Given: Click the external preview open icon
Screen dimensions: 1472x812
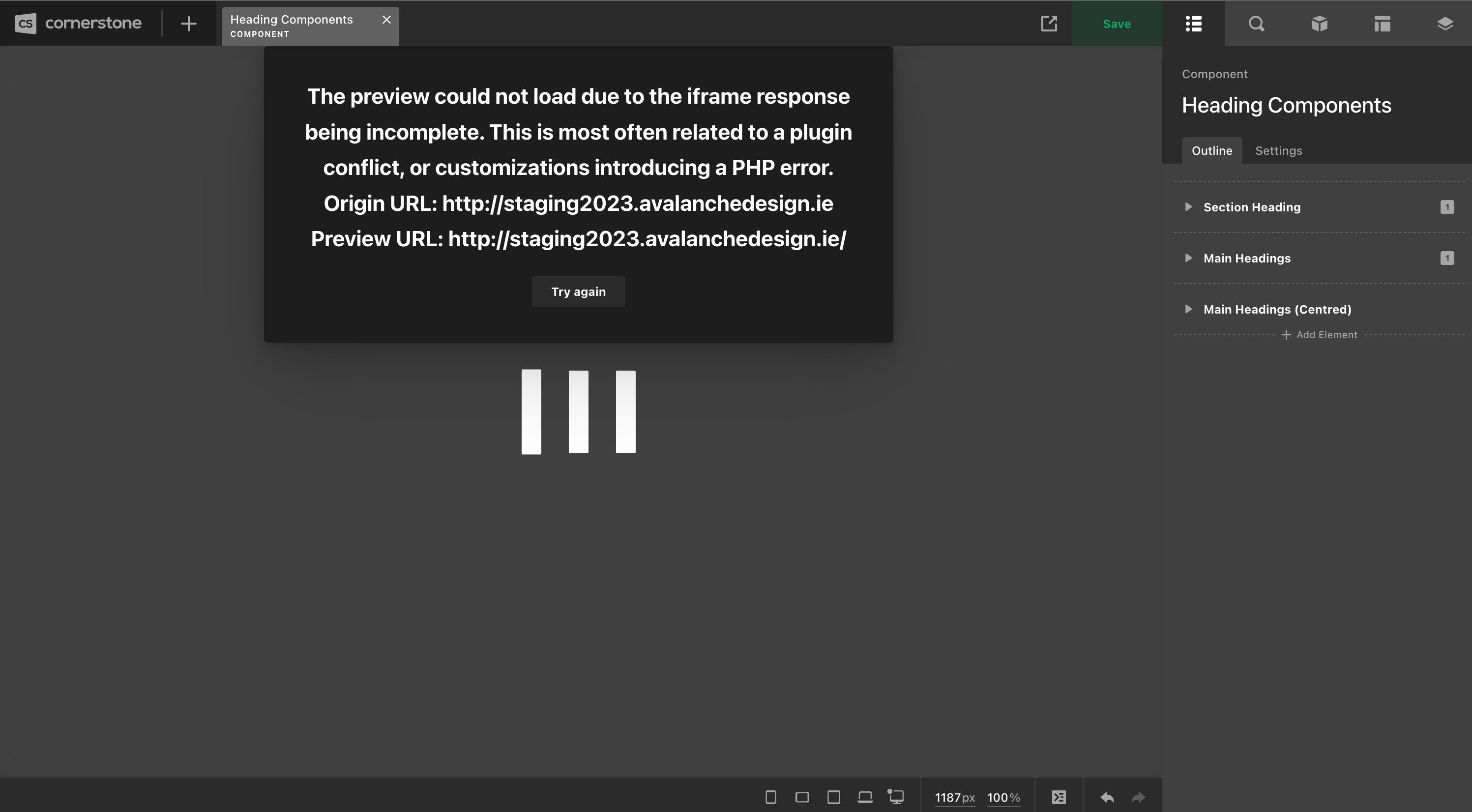Looking at the screenshot, I should click(x=1049, y=24).
